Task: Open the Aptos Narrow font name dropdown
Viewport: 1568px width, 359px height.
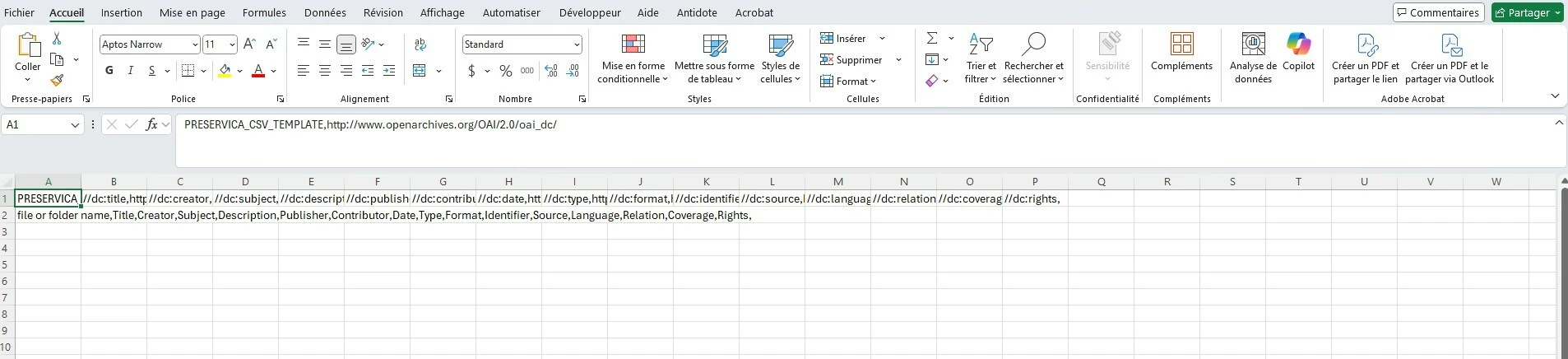Action: tap(195, 44)
